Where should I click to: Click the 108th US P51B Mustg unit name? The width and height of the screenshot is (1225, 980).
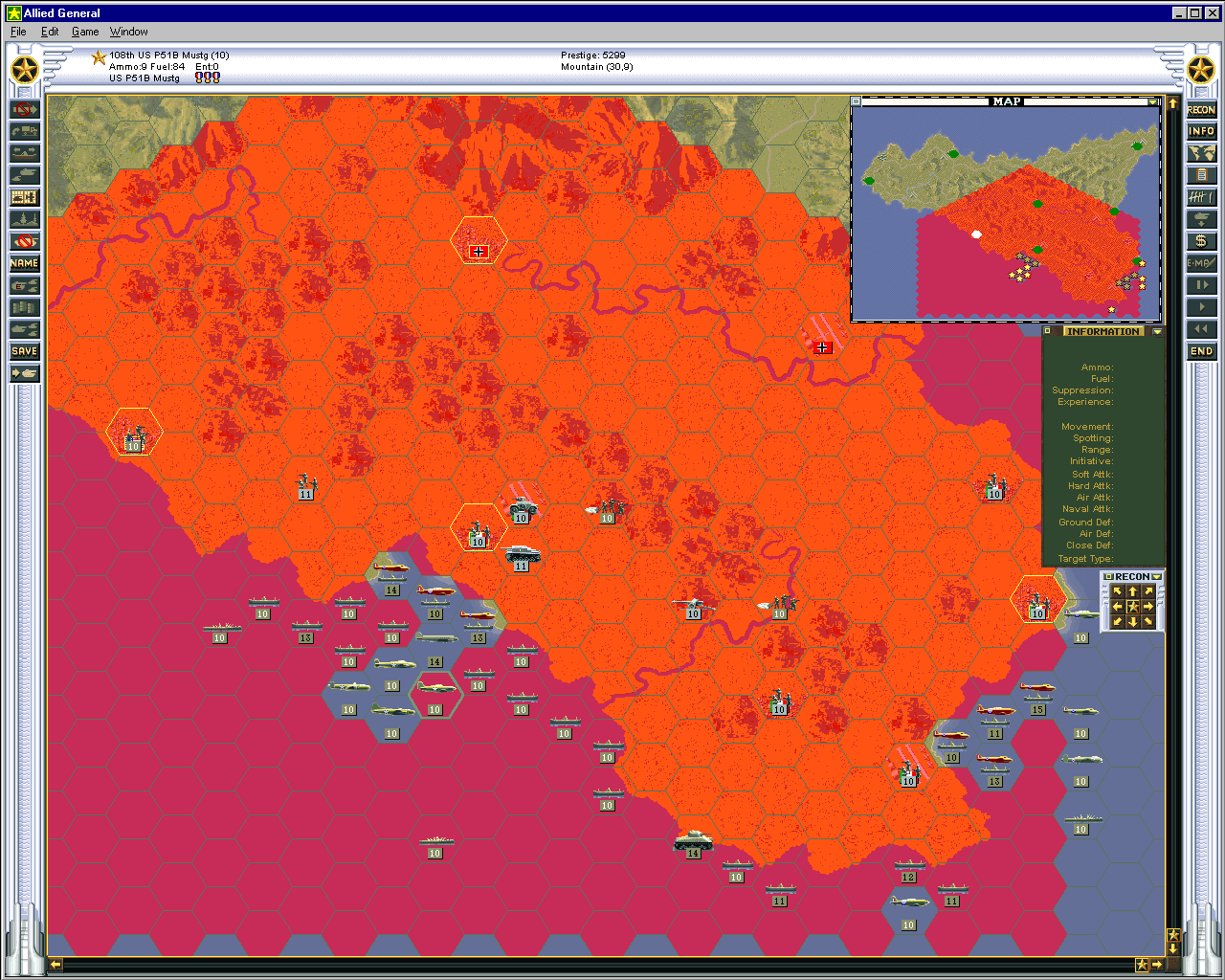coord(168,56)
